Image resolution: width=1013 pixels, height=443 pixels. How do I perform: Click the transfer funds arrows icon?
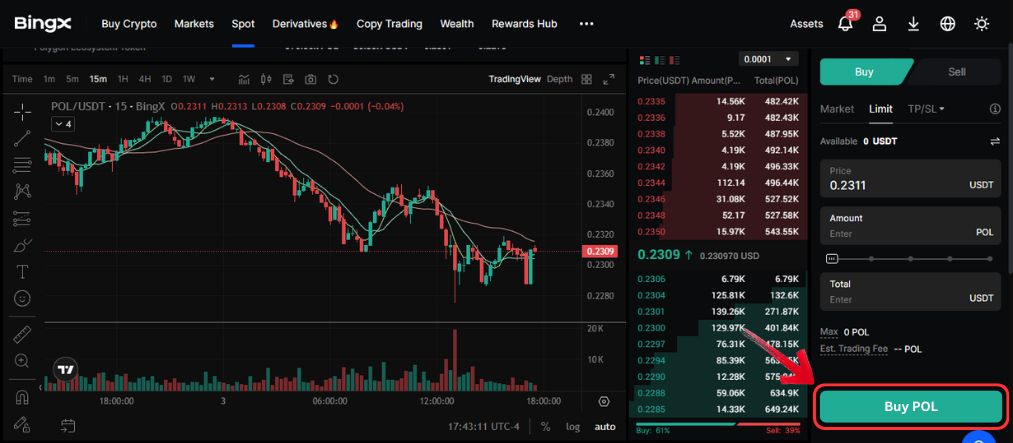click(x=995, y=141)
